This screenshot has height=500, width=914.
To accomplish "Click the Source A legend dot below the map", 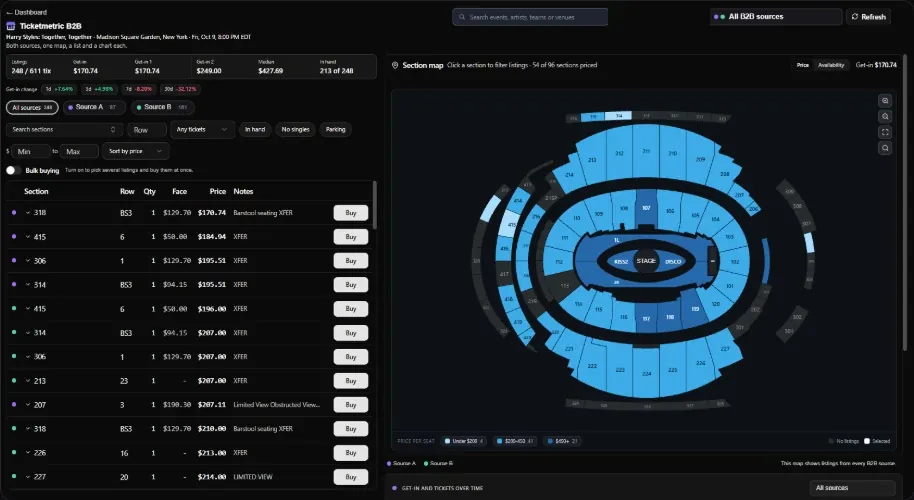I will tap(389, 463).
